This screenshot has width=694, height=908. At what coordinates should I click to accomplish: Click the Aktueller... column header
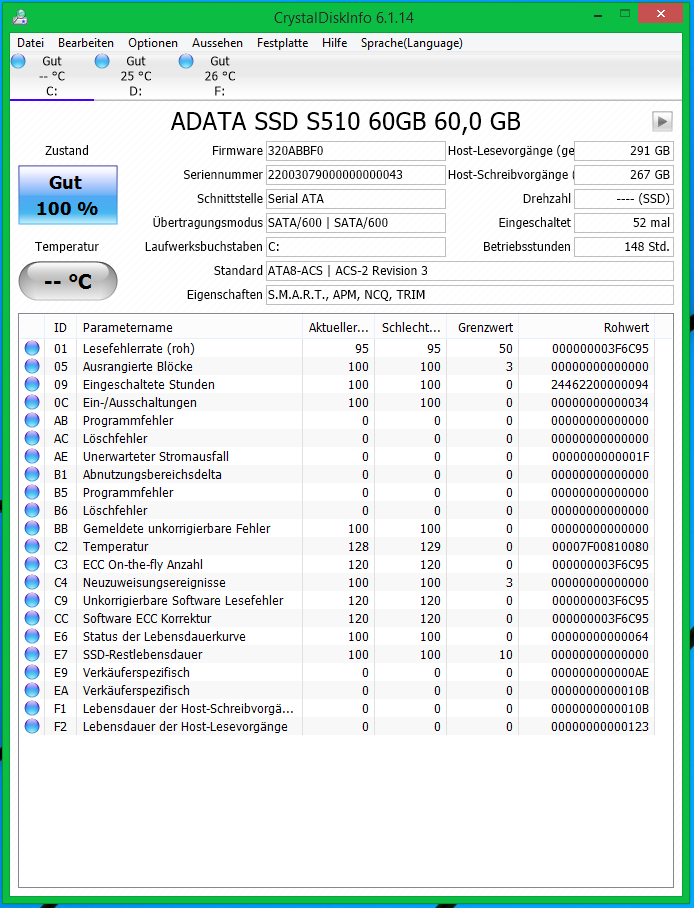338,328
